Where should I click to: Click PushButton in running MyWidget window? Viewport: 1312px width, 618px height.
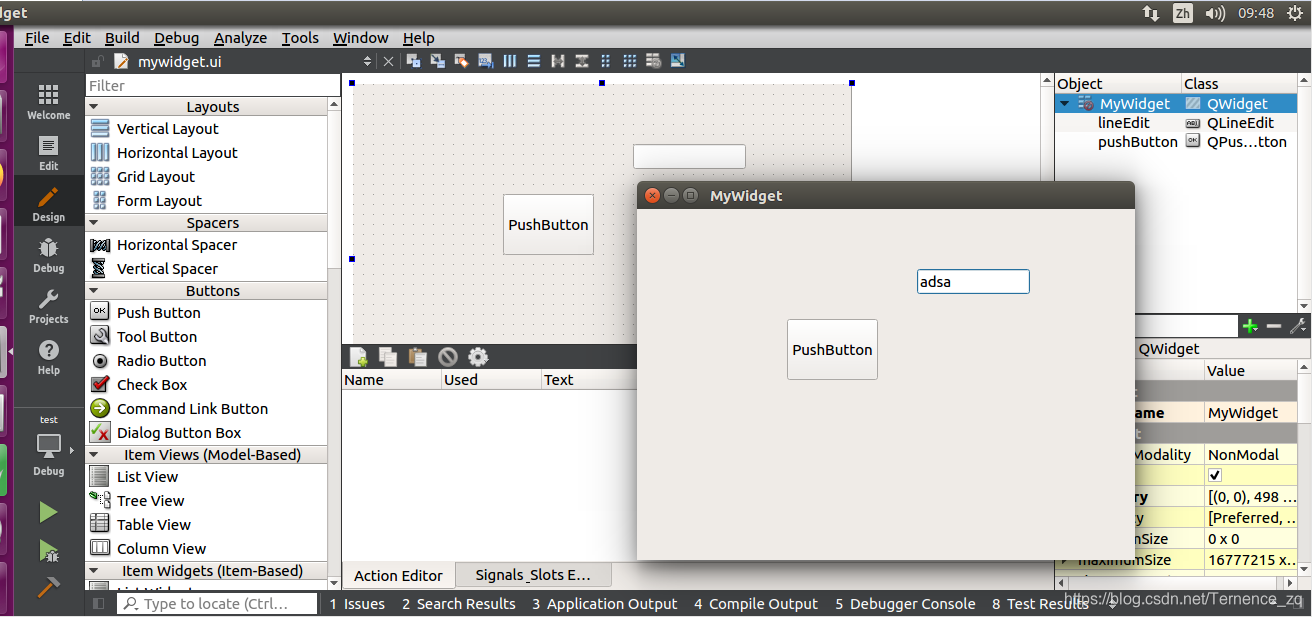[832, 350]
